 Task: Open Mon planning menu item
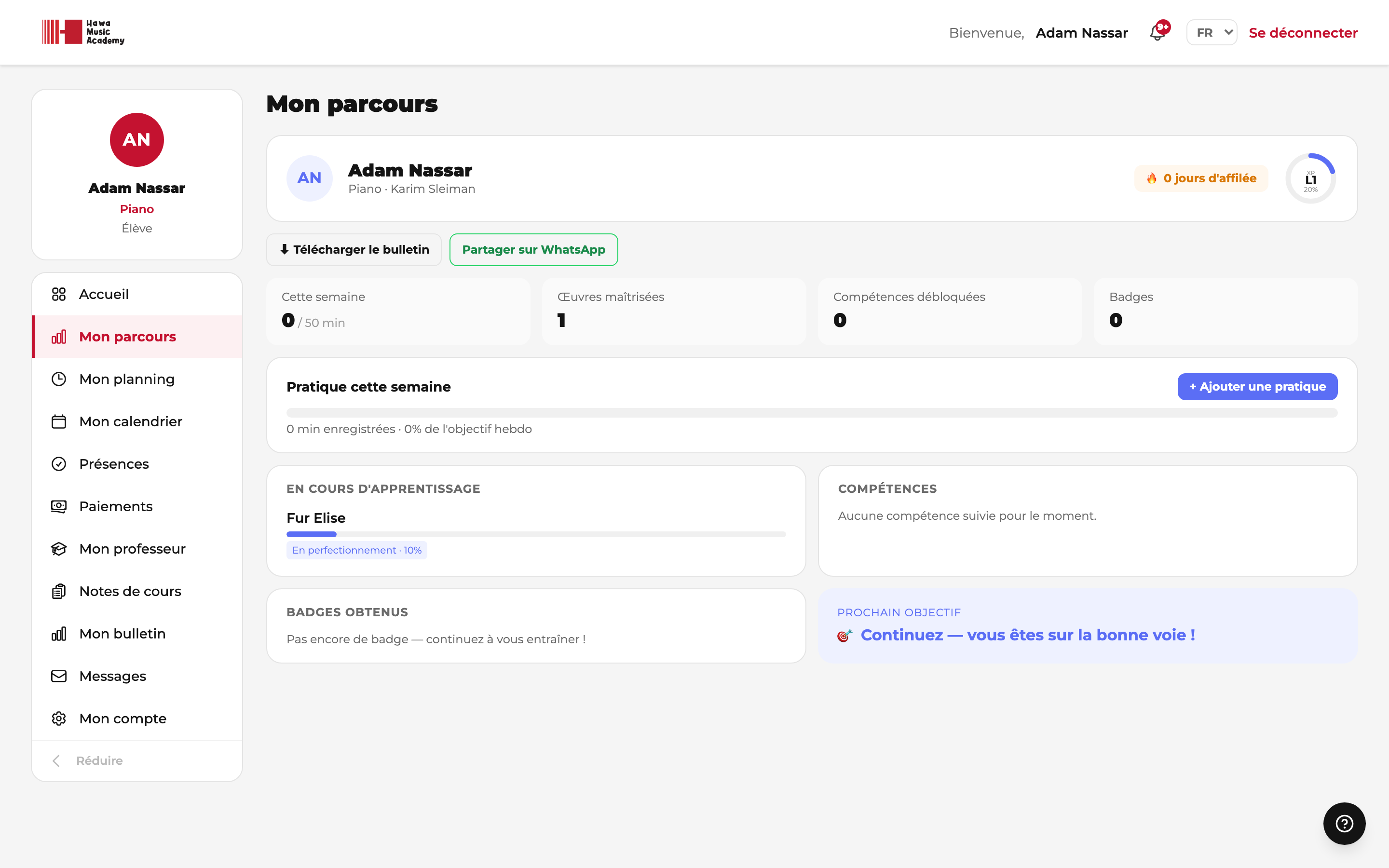point(137,379)
